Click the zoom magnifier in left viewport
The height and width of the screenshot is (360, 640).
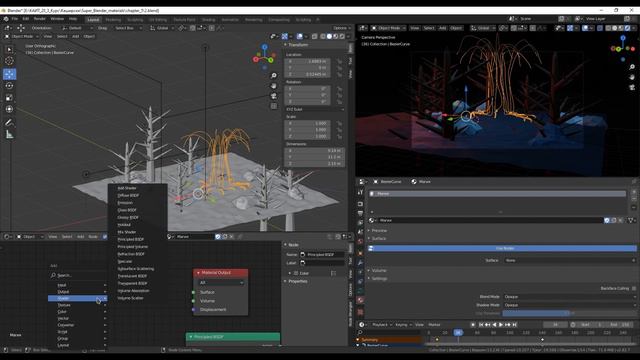coord(274,76)
